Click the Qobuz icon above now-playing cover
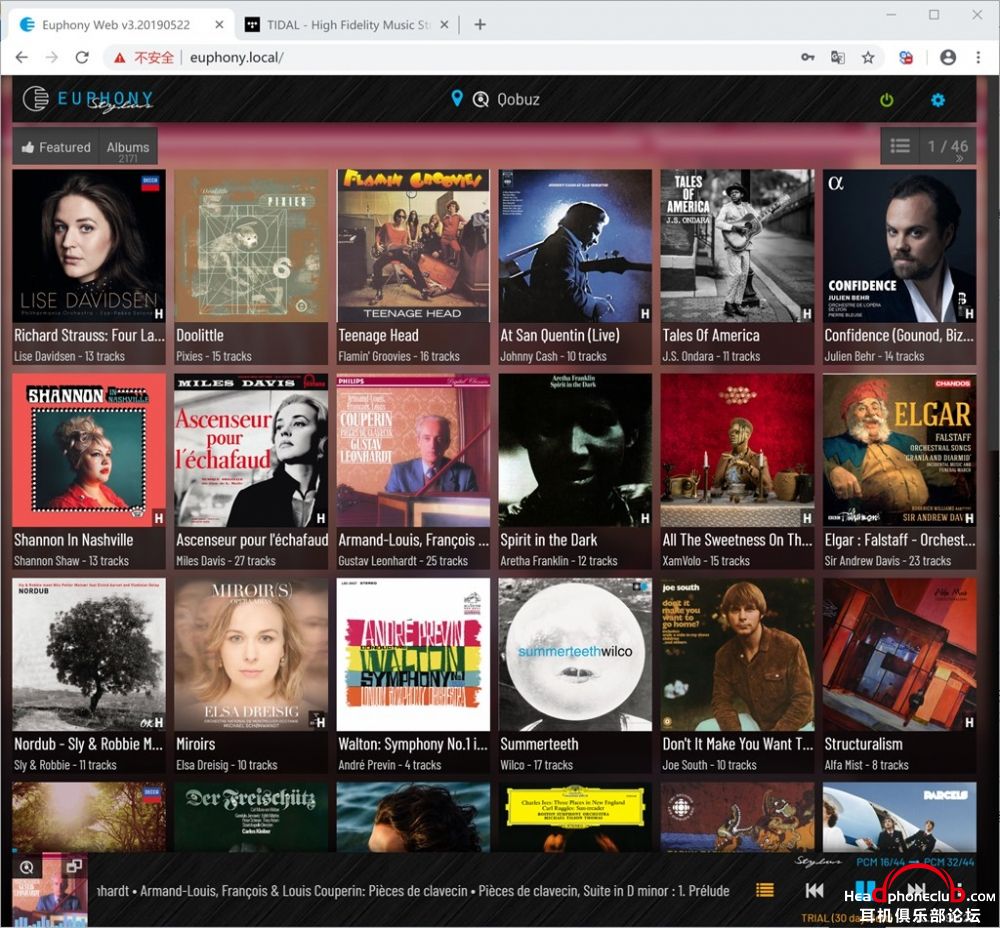The image size is (1000, 928). [27, 867]
